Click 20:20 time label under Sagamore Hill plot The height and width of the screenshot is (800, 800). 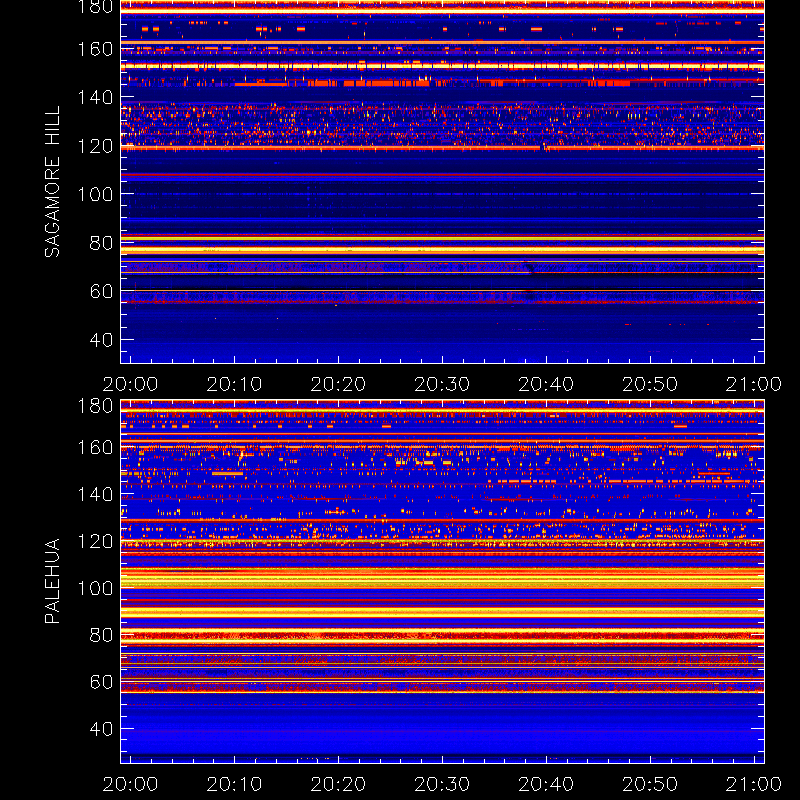click(338, 384)
